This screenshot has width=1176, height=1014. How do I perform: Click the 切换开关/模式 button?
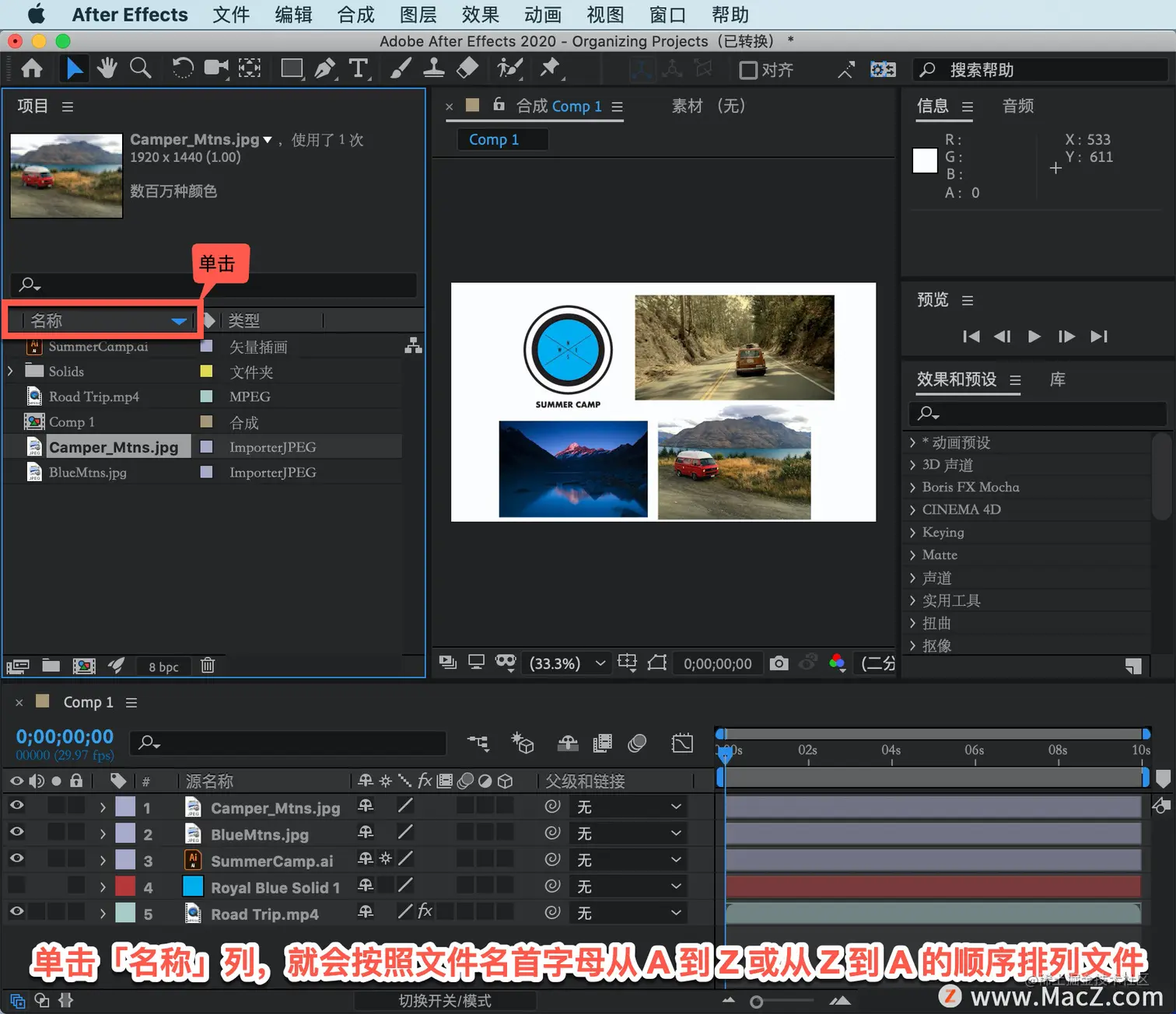click(445, 1001)
